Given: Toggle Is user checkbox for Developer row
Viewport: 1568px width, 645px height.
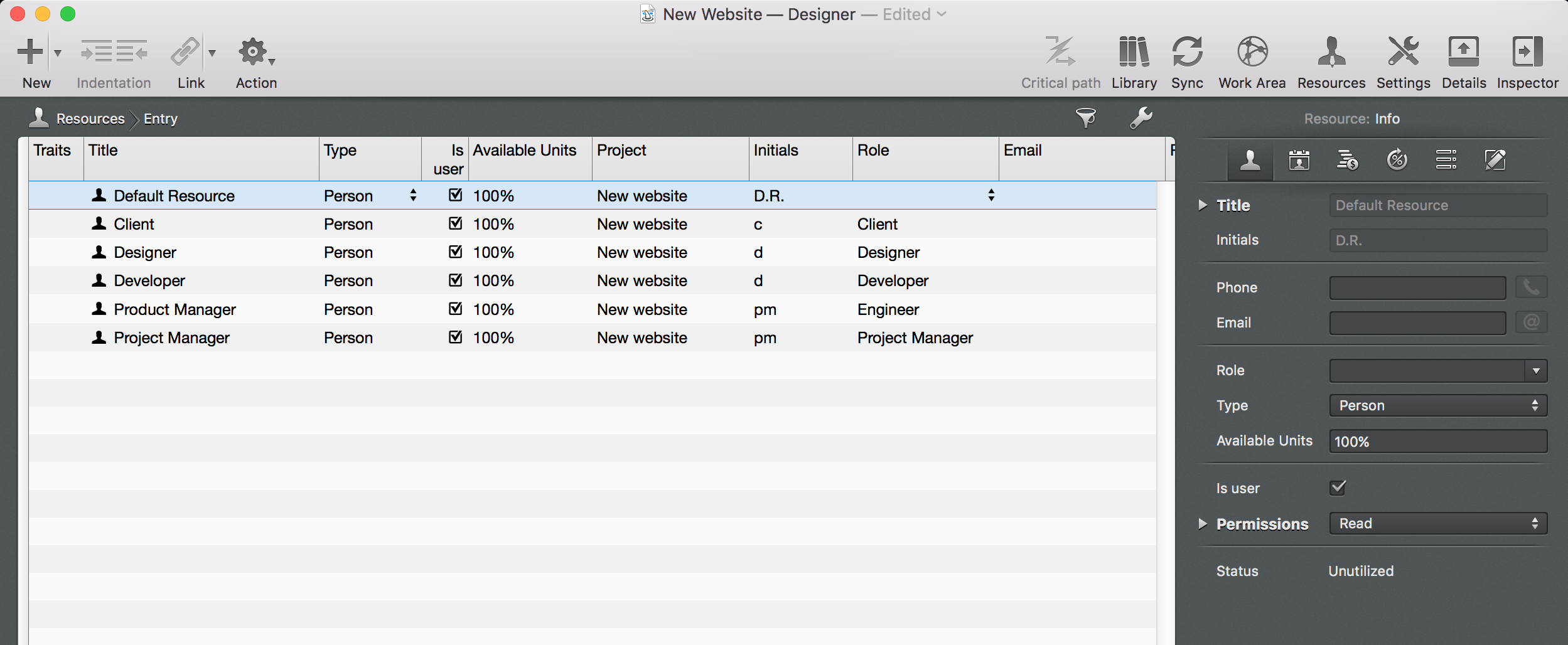Looking at the screenshot, I should coord(455,280).
